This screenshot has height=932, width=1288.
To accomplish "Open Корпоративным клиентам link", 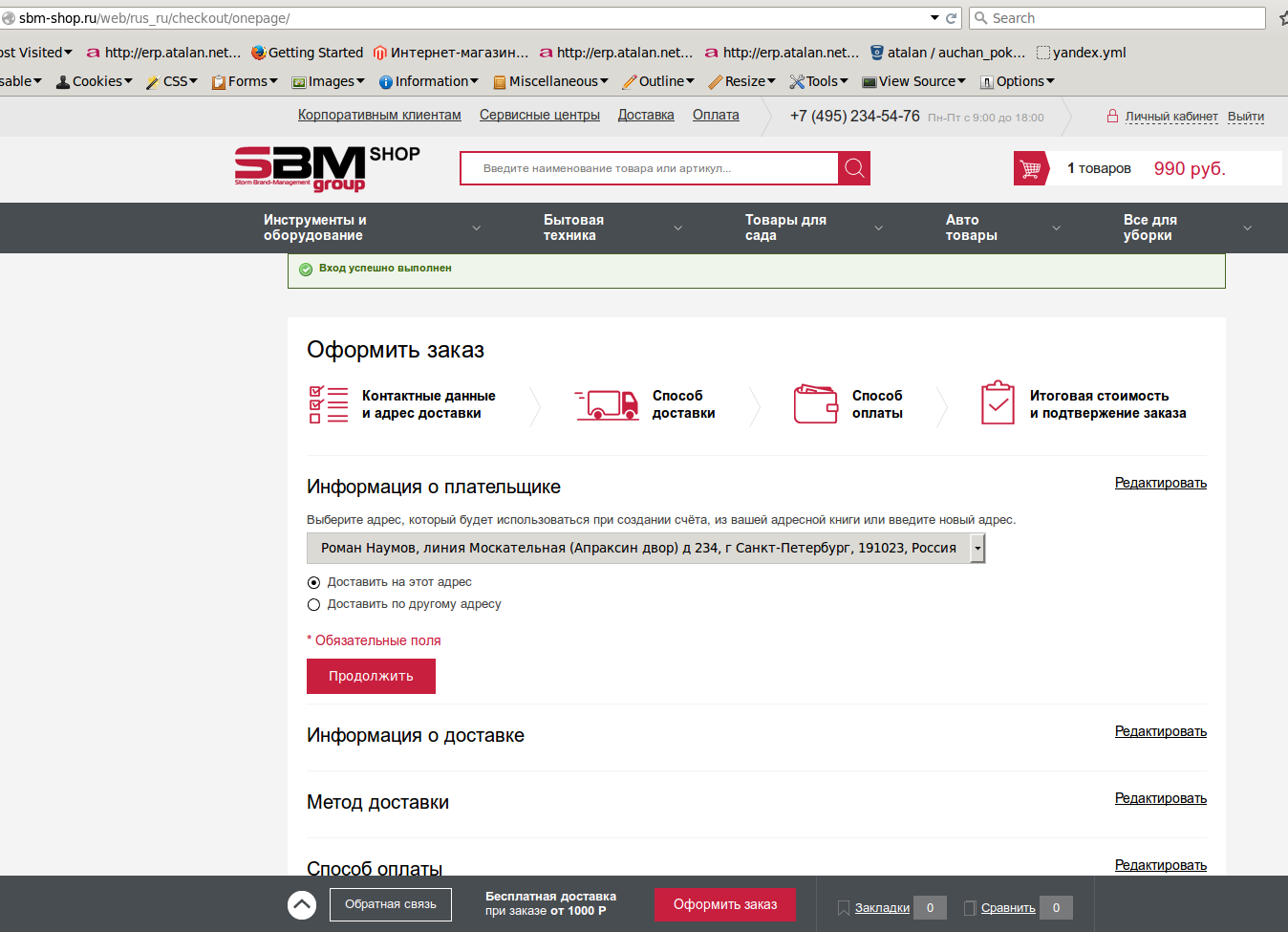I will point(379,115).
